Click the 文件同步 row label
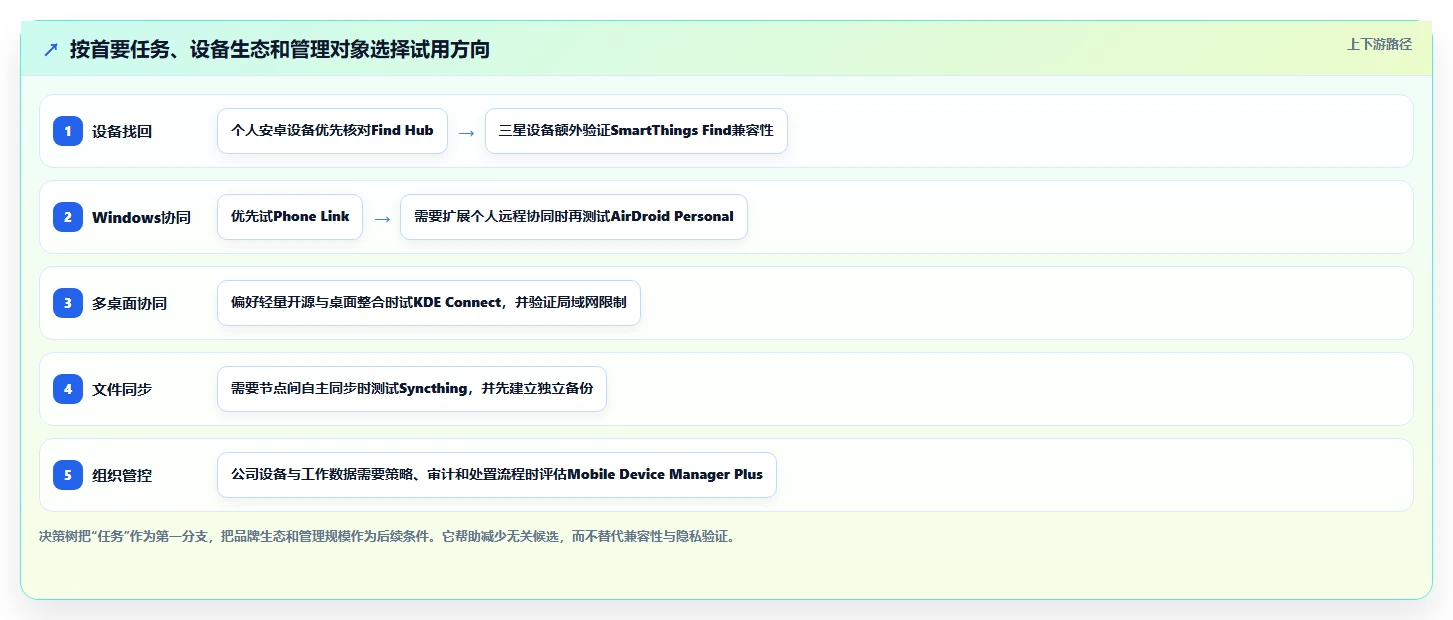 point(122,390)
